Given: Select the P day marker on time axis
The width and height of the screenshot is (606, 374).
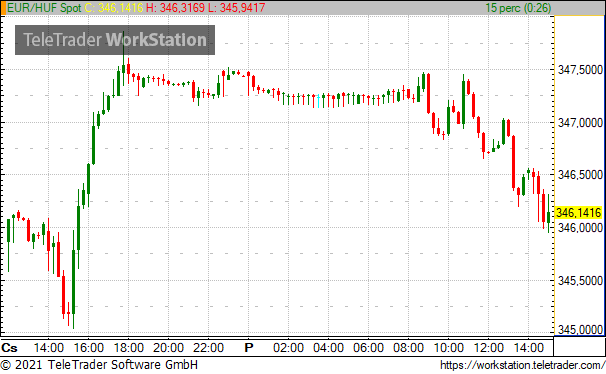Looking at the screenshot, I should (249, 348).
